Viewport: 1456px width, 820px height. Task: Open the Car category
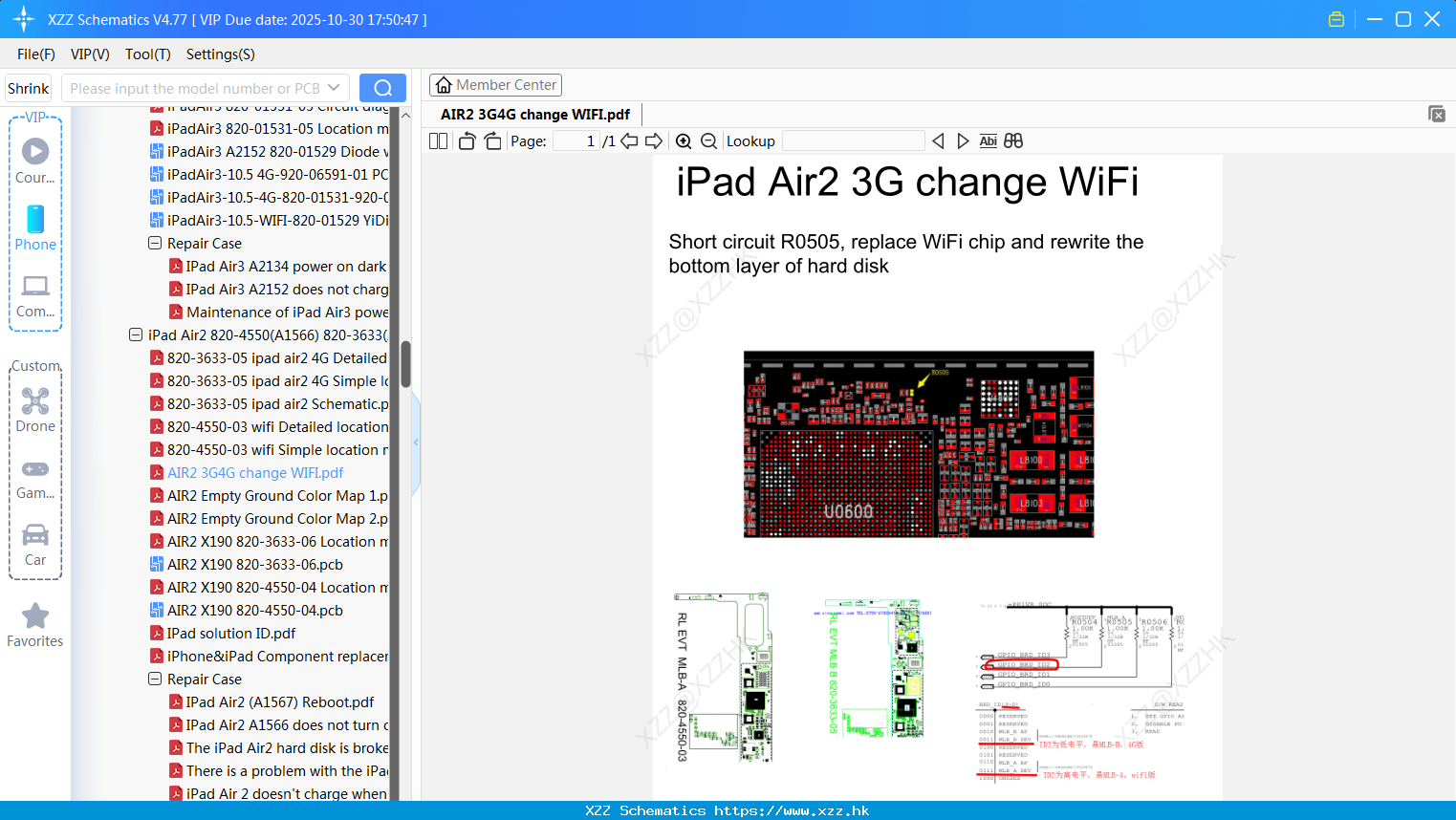[35, 545]
